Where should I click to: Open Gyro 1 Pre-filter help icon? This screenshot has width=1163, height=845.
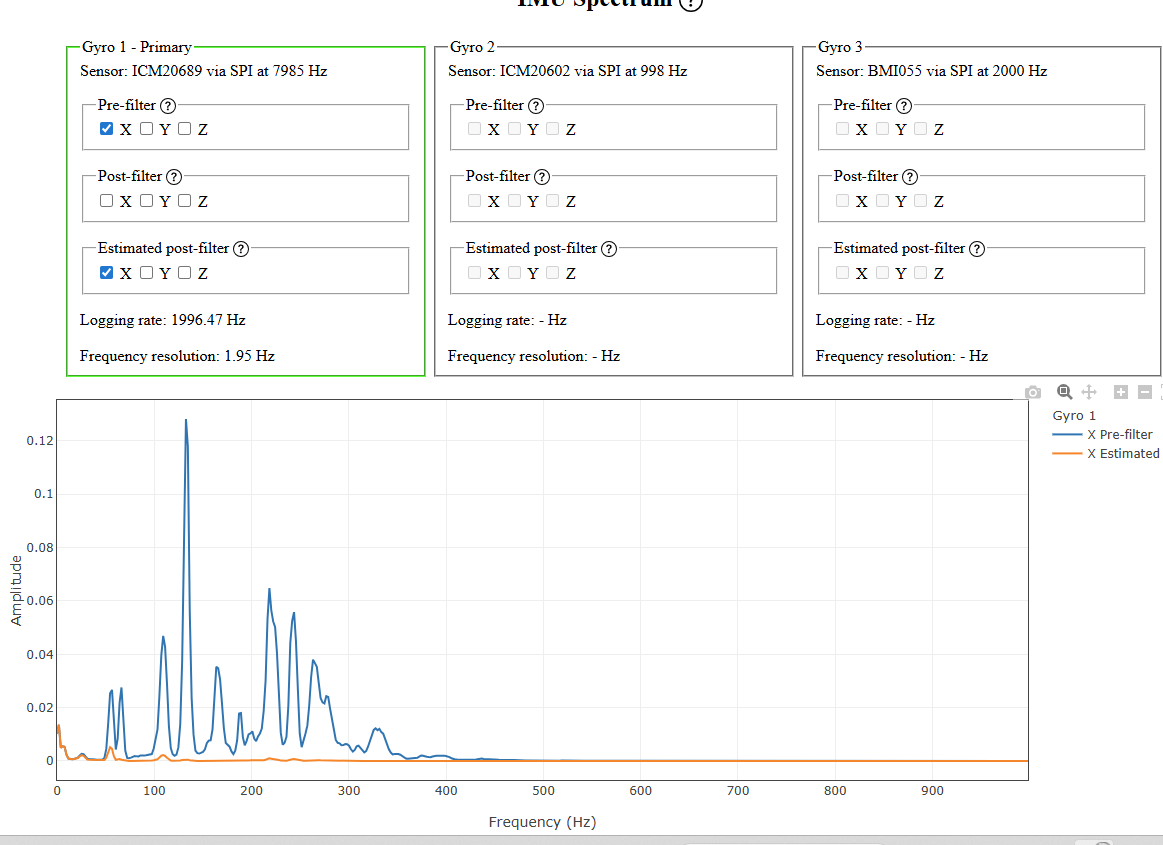[x=168, y=106]
